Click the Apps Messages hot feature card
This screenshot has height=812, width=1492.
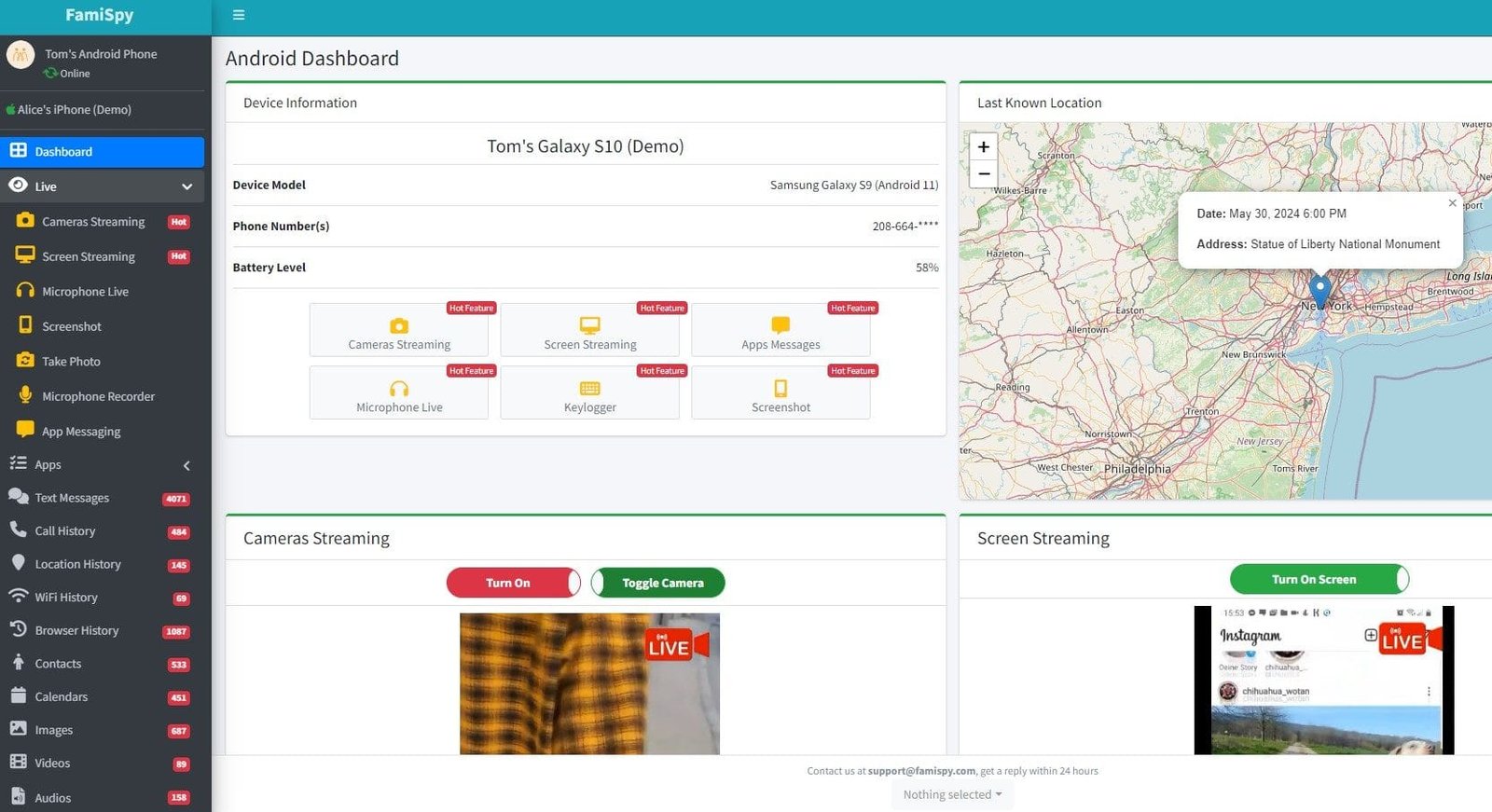click(781, 330)
